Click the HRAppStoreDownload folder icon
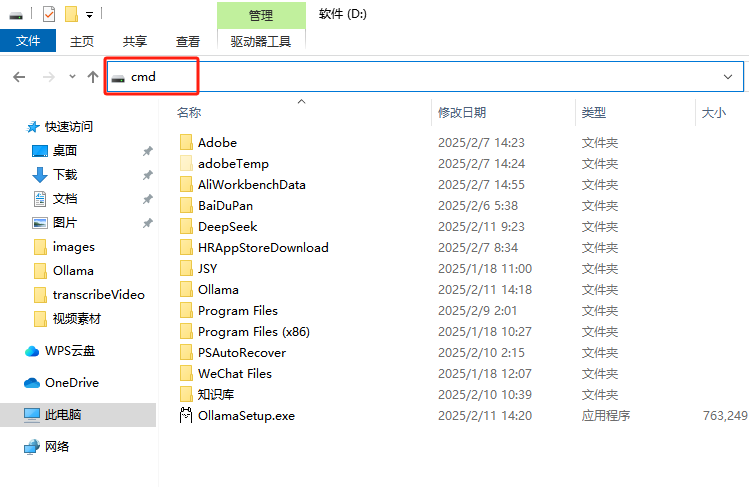Screen dimensions: 749x487 [186, 247]
